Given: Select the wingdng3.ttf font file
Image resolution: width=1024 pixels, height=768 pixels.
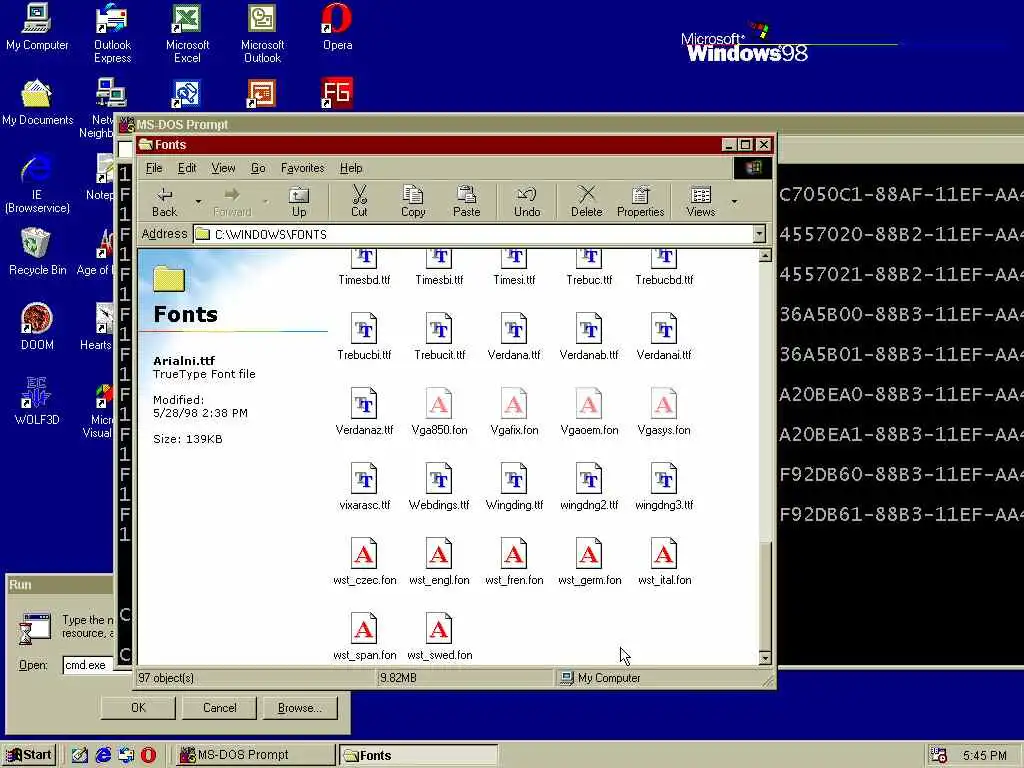Looking at the screenshot, I should [x=664, y=487].
